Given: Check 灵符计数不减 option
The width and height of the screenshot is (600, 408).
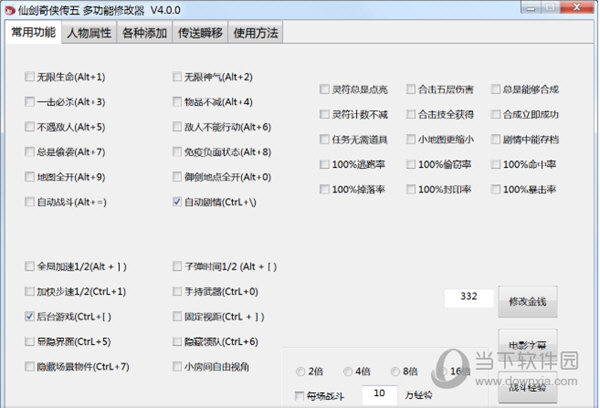Looking at the screenshot, I should point(324,114).
